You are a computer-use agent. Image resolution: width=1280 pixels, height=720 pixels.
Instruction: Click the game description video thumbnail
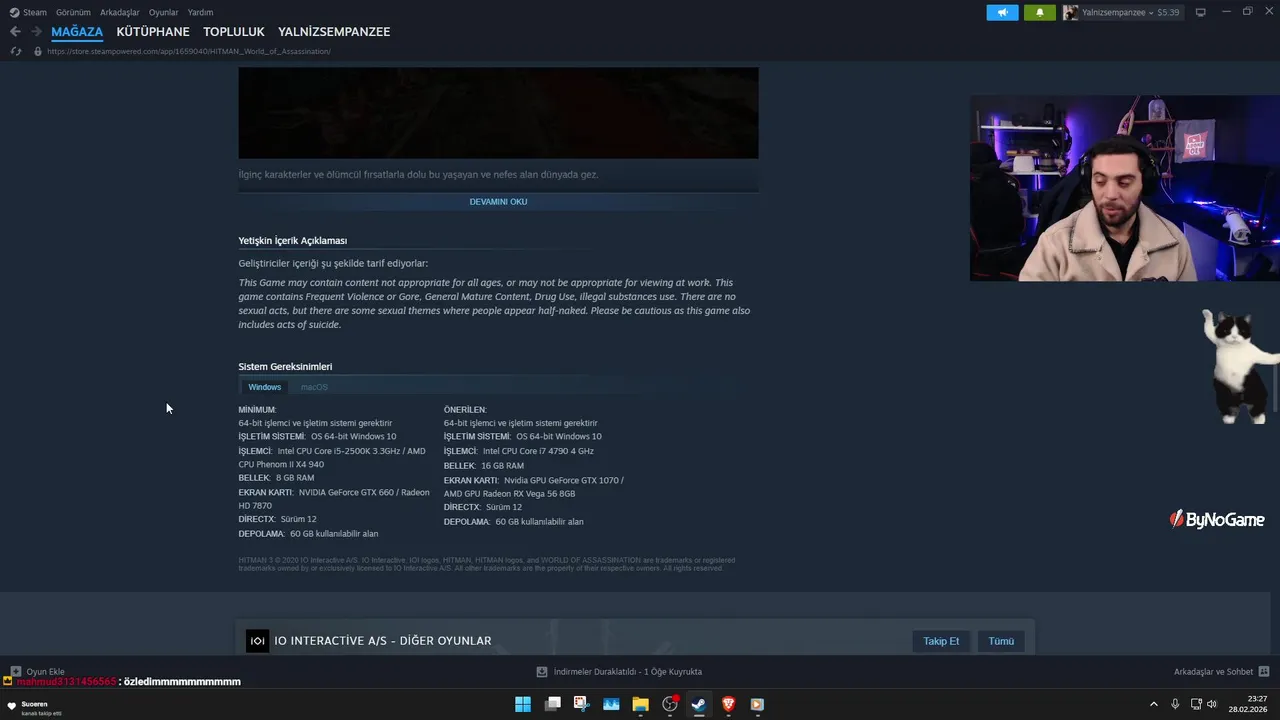point(498,112)
